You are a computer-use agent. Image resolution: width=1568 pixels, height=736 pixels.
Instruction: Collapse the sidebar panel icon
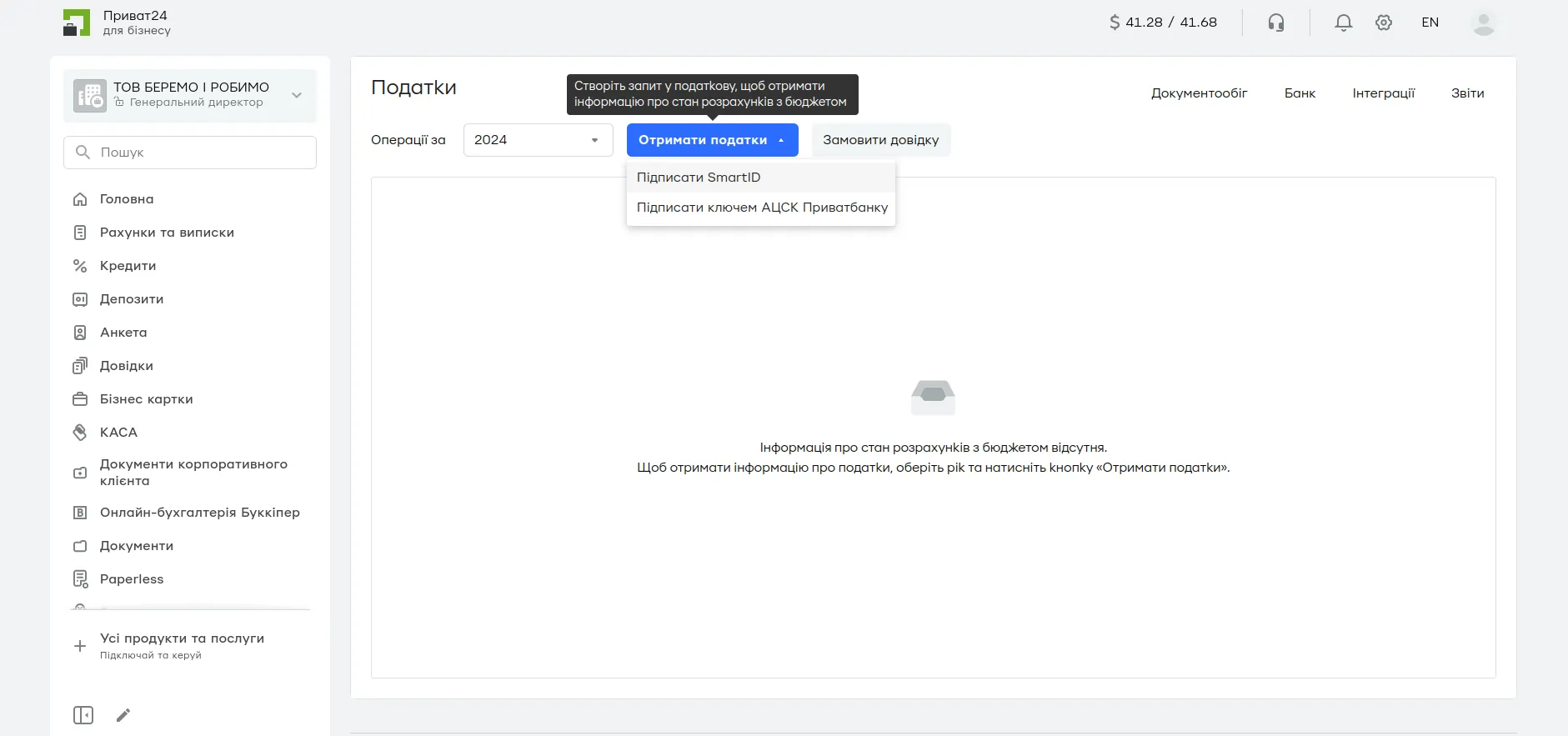click(83, 715)
